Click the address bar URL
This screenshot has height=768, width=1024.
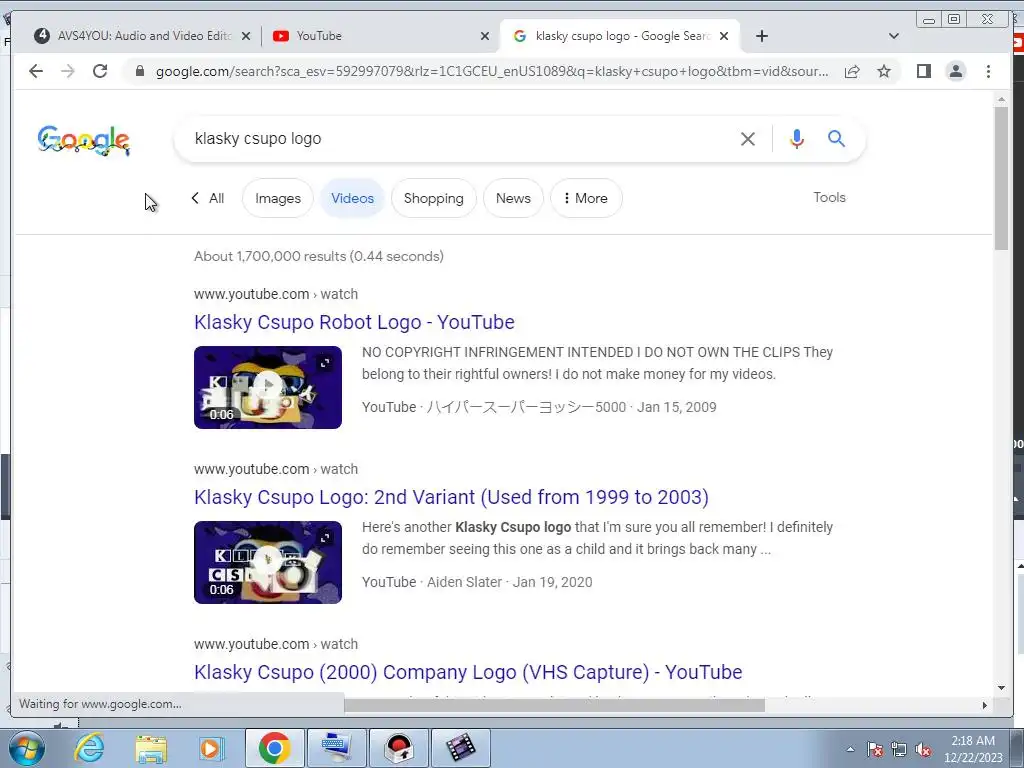[x=492, y=71]
